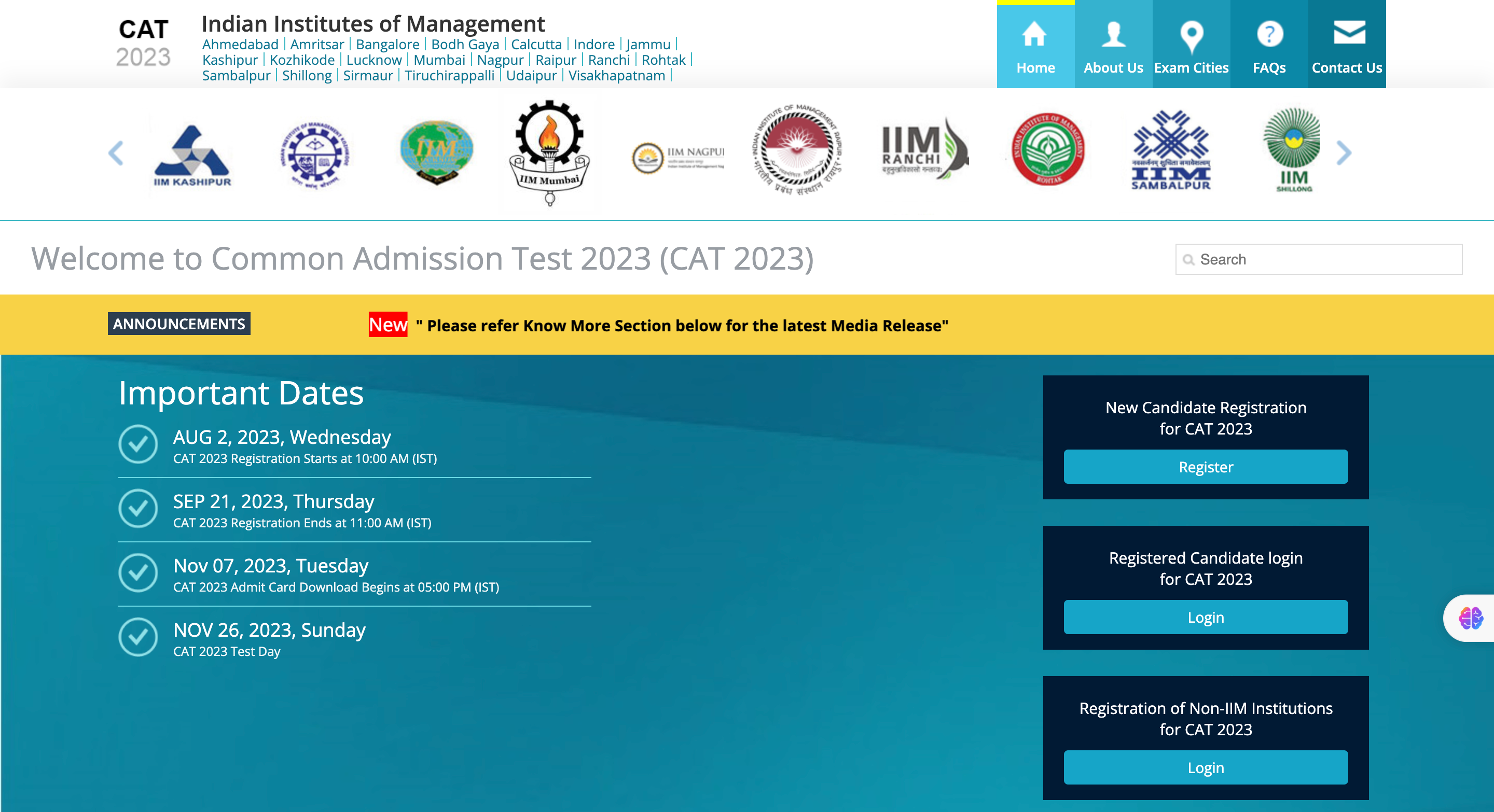The height and width of the screenshot is (812, 1494).
Task: Open the Udaipur institute link
Action: (x=531, y=76)
